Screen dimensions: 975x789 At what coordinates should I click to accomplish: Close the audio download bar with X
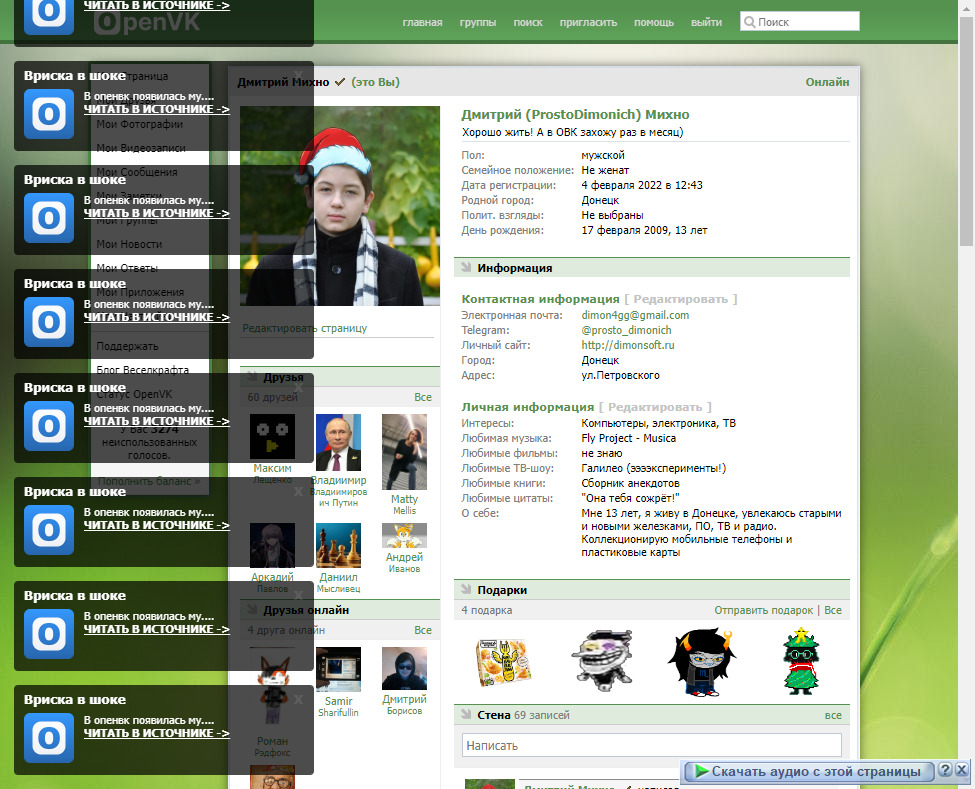[961, 770]
